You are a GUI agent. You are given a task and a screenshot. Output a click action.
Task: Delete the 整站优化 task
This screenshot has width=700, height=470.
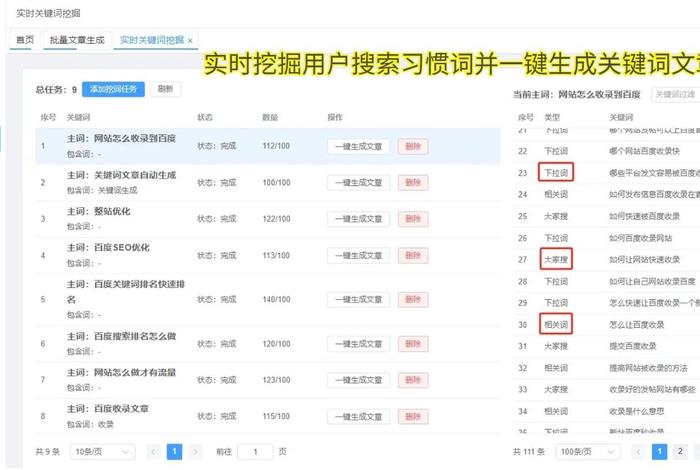[413, 219]
